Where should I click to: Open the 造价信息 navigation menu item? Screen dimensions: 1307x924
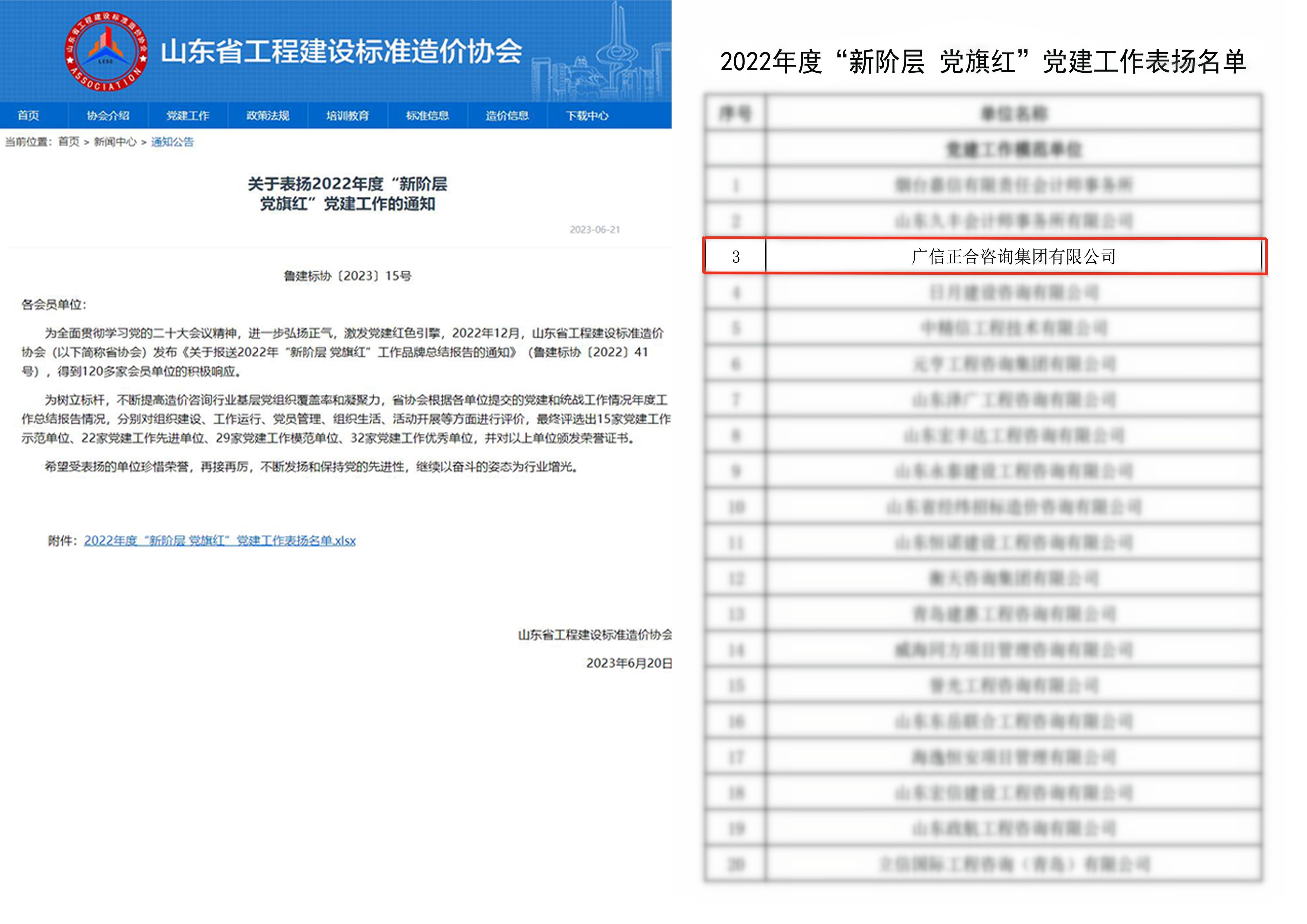click(507, 115)
